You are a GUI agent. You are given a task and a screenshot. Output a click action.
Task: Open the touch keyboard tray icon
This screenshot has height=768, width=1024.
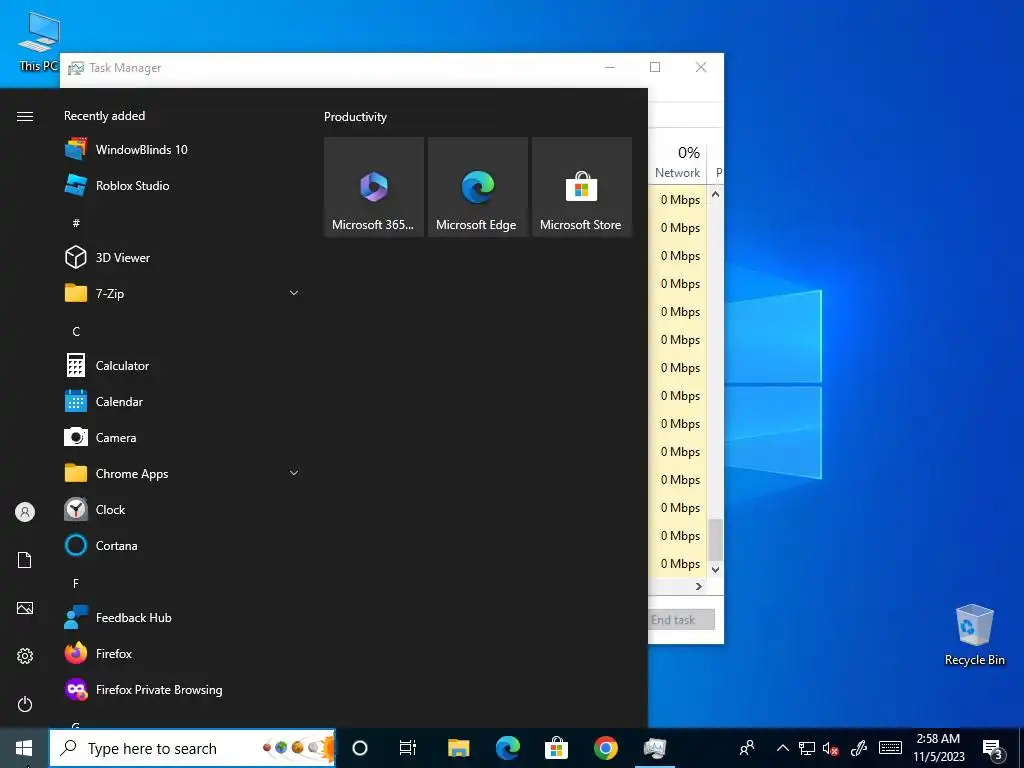(890, 748)
